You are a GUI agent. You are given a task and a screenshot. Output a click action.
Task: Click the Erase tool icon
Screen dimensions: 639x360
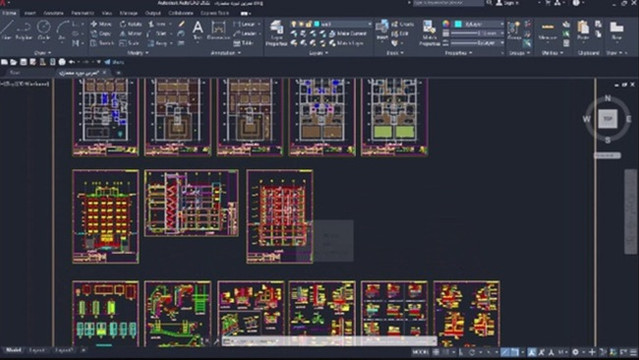coord(181,24)
